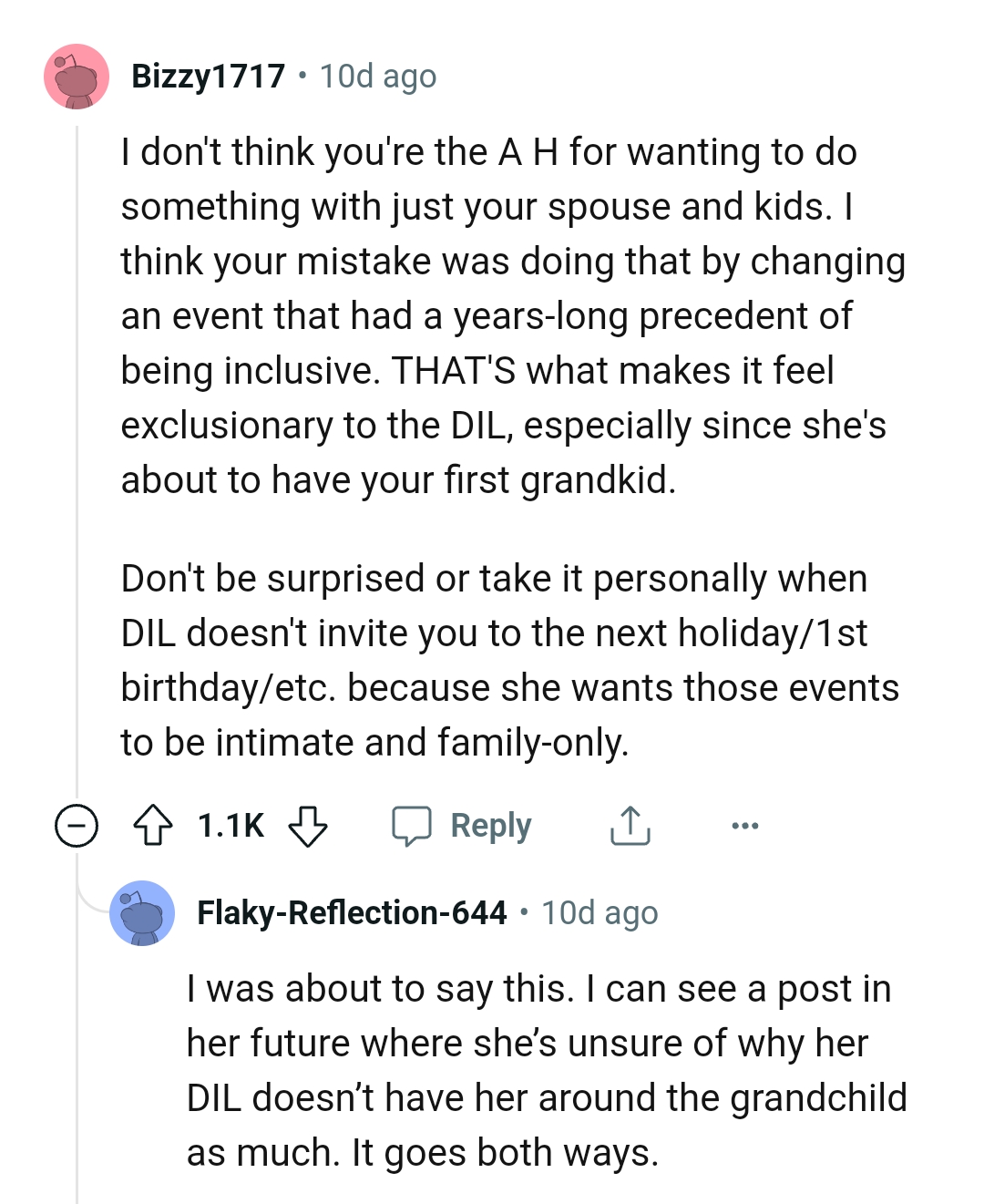984x1204 pixels.
Task: Open the three-dot more options menu
Action: [x=744, y=826]
